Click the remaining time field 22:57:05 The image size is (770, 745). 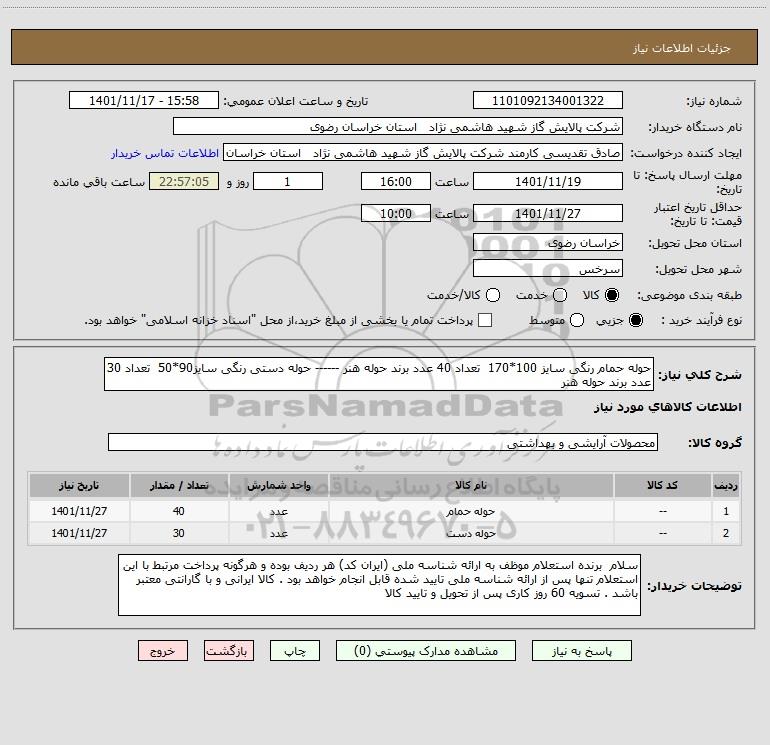tap(184, 182)
